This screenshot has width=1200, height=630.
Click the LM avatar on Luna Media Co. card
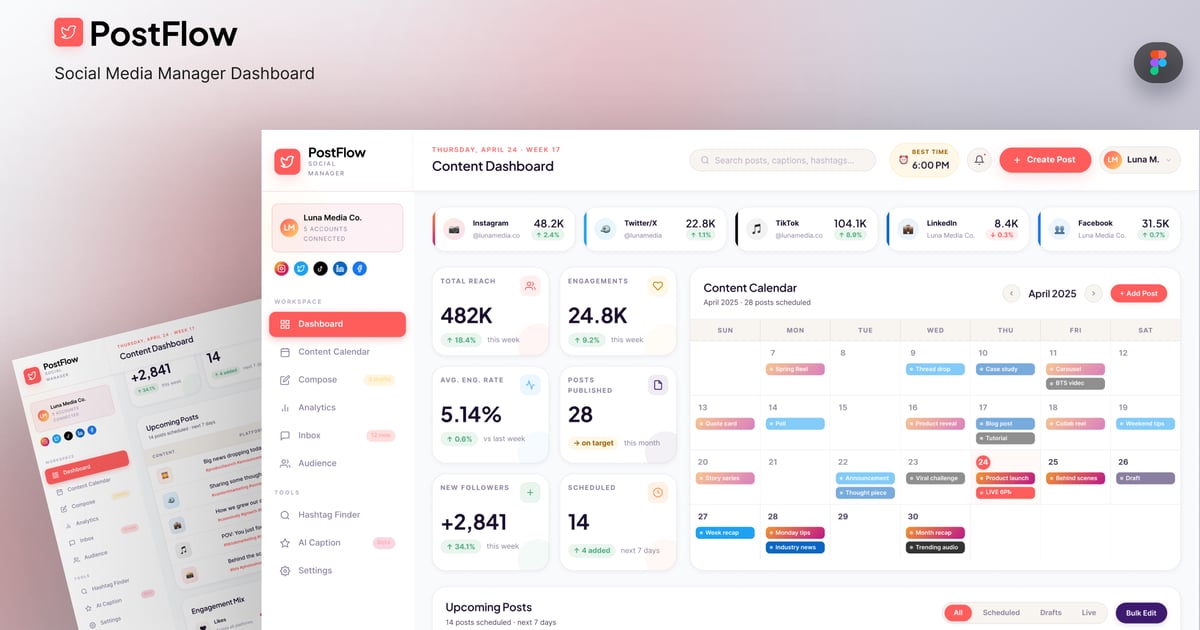click(x=289, y=228)
